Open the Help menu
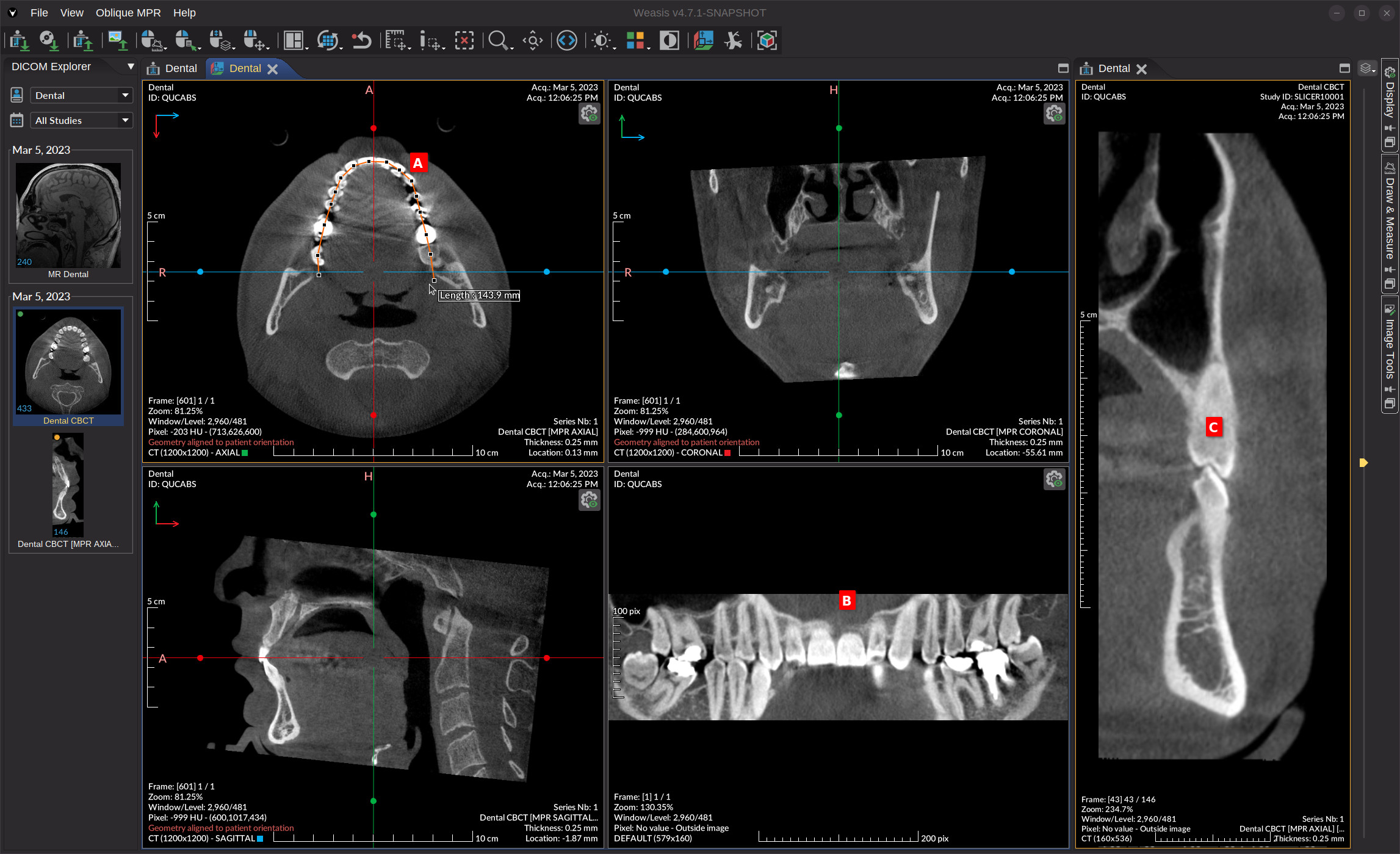 pos(184,13)
